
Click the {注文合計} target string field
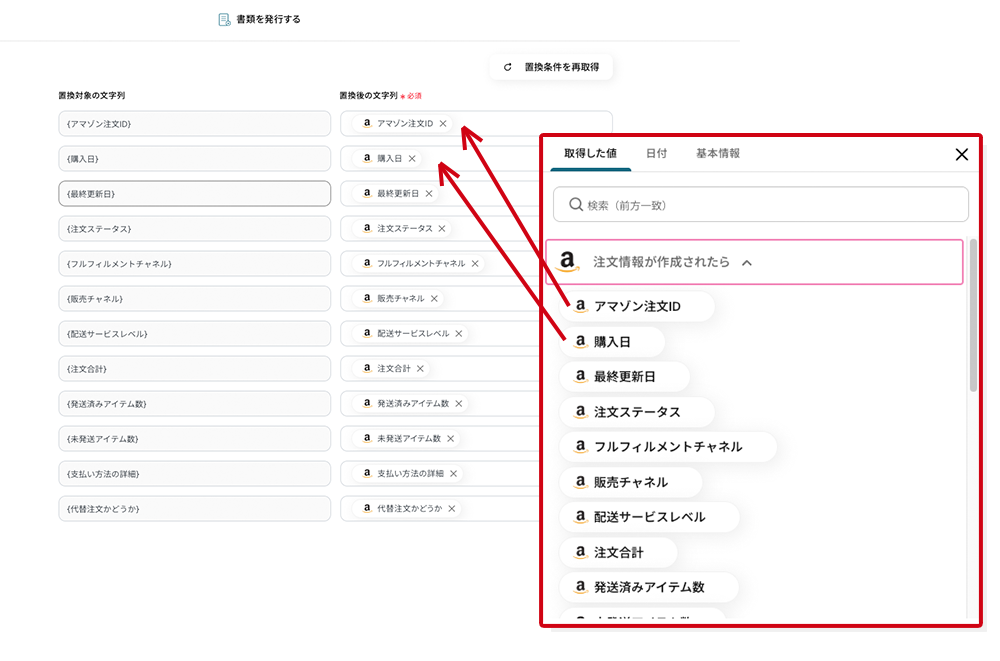coord(195,369)
